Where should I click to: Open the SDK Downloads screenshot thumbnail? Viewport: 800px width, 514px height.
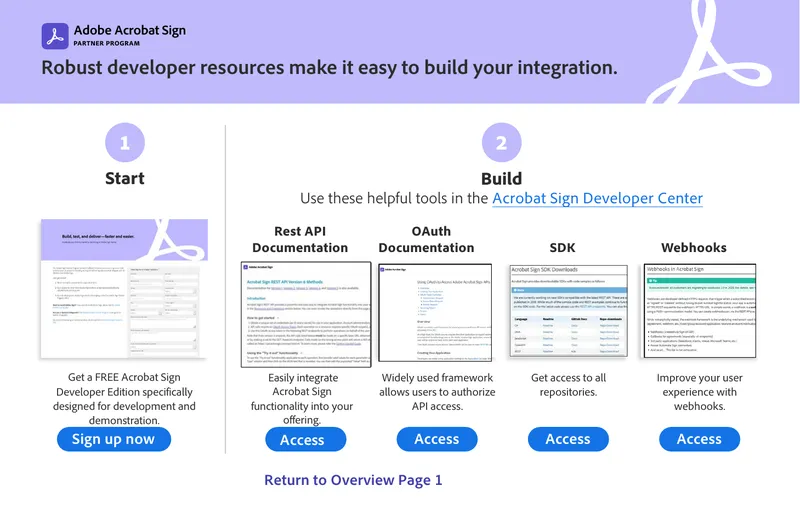pos(568,311)
